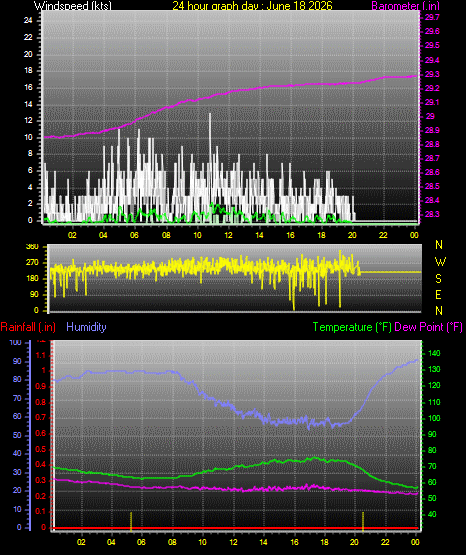
Task: Click the 'Windspeed (kts)' axis title
Action: click(73, 5)
